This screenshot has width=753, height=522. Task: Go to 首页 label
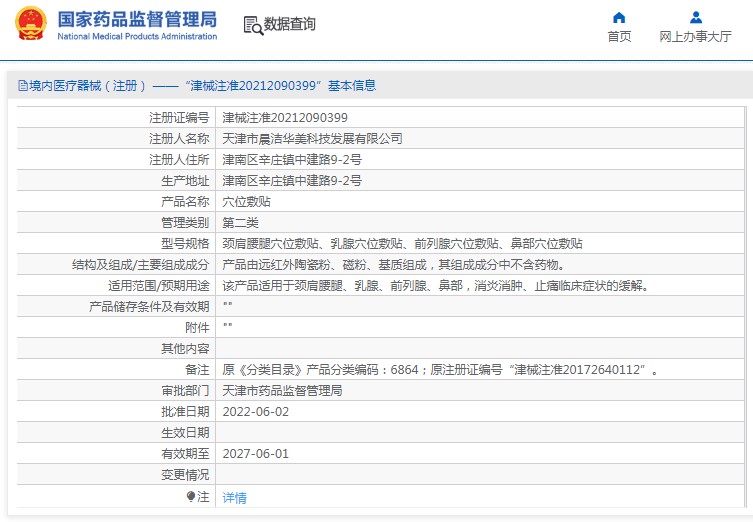619,36
